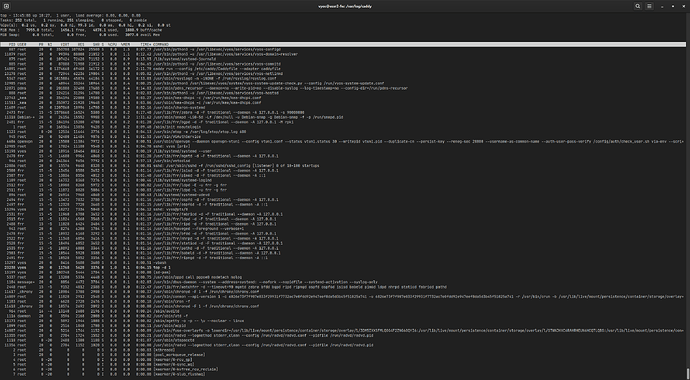Select the /sbin/init process row
Image resolution: width=690 pixels, height=380 pixels.
coord(343,127)
